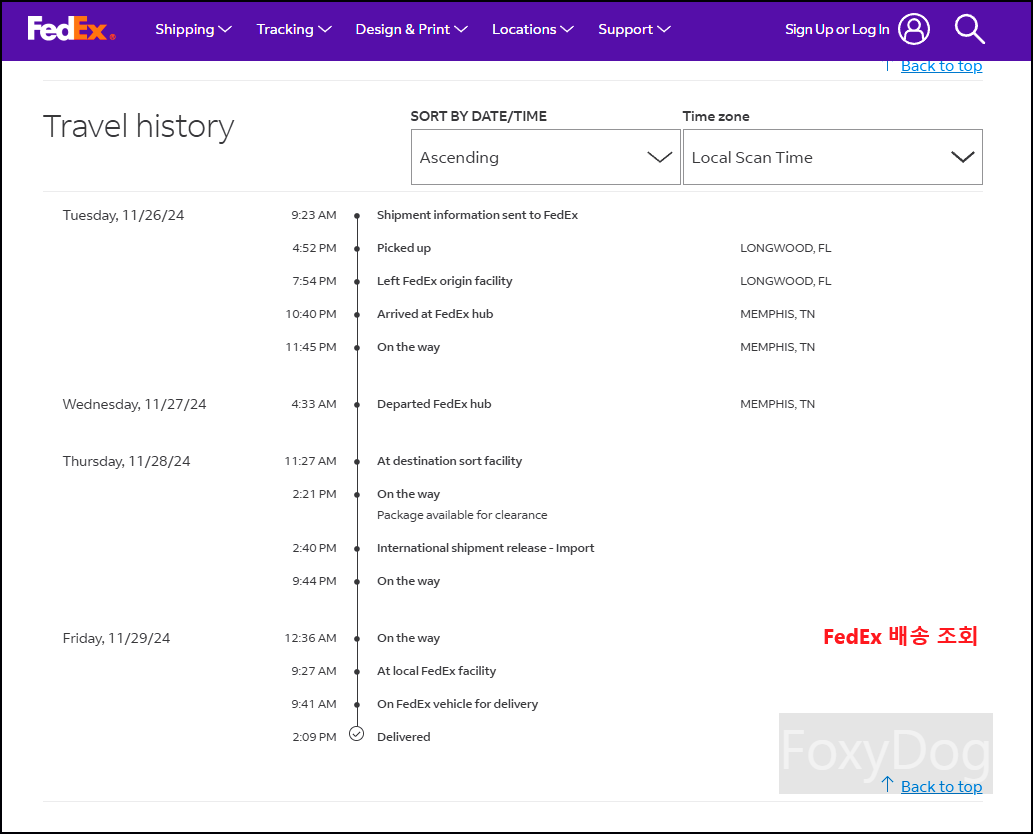The width and height of the screenshot is (1033, 834).
Task: Click 'Departed FedEx hub' entry
Action: 434,404
